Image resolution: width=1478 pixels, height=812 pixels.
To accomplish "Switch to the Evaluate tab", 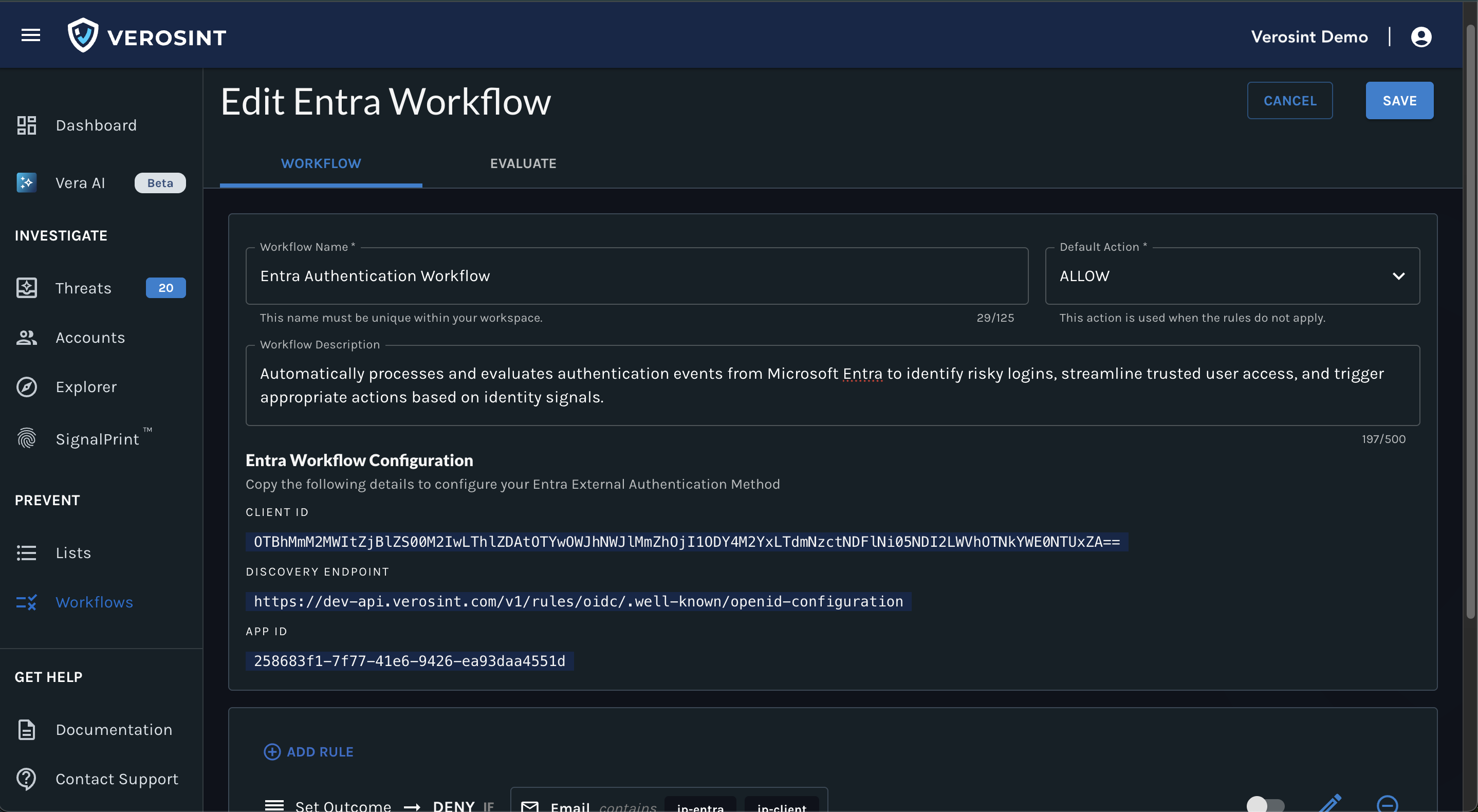I will [523, 163].
